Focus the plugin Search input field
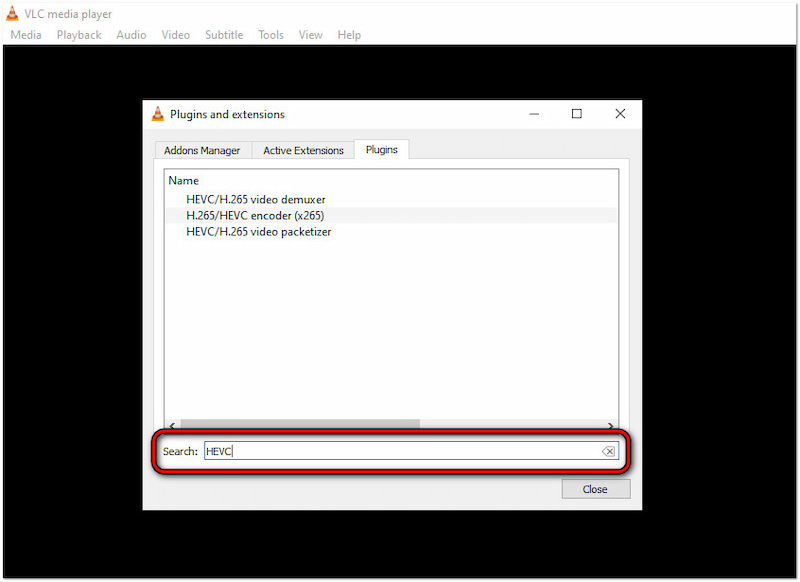The image size is (800, 582). (x=400, y=452)
